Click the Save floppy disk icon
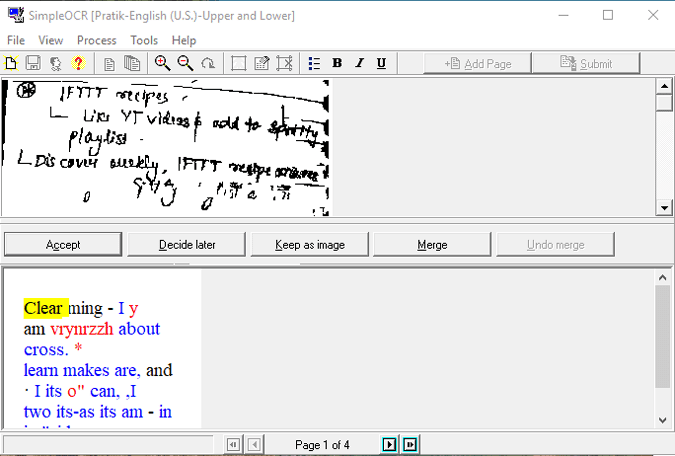This screenshot has width=675, height=456. click(33, 63)
